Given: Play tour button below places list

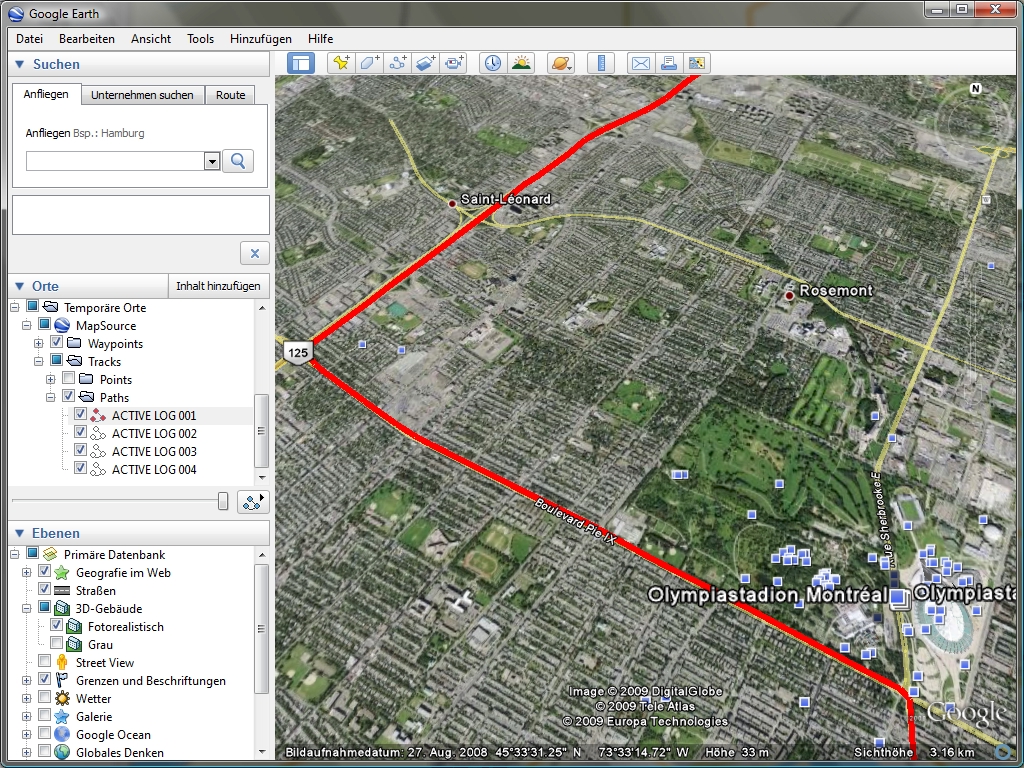Looking at the screenshot, I should (x=253, y=502).
